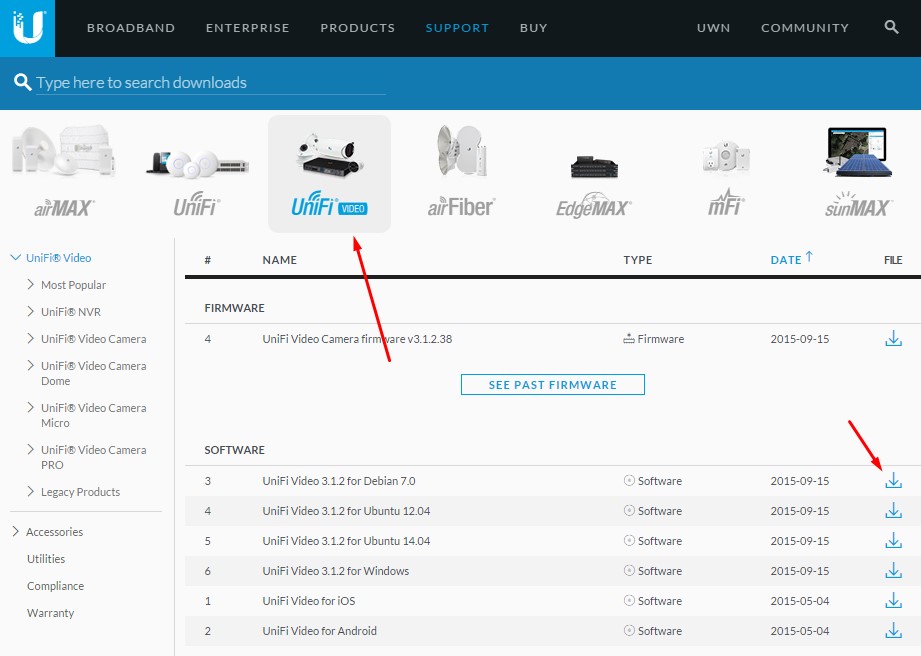Screen dimensions: 921x656
Task: Select the UniFi Video product category
Action: pos(330,174)
